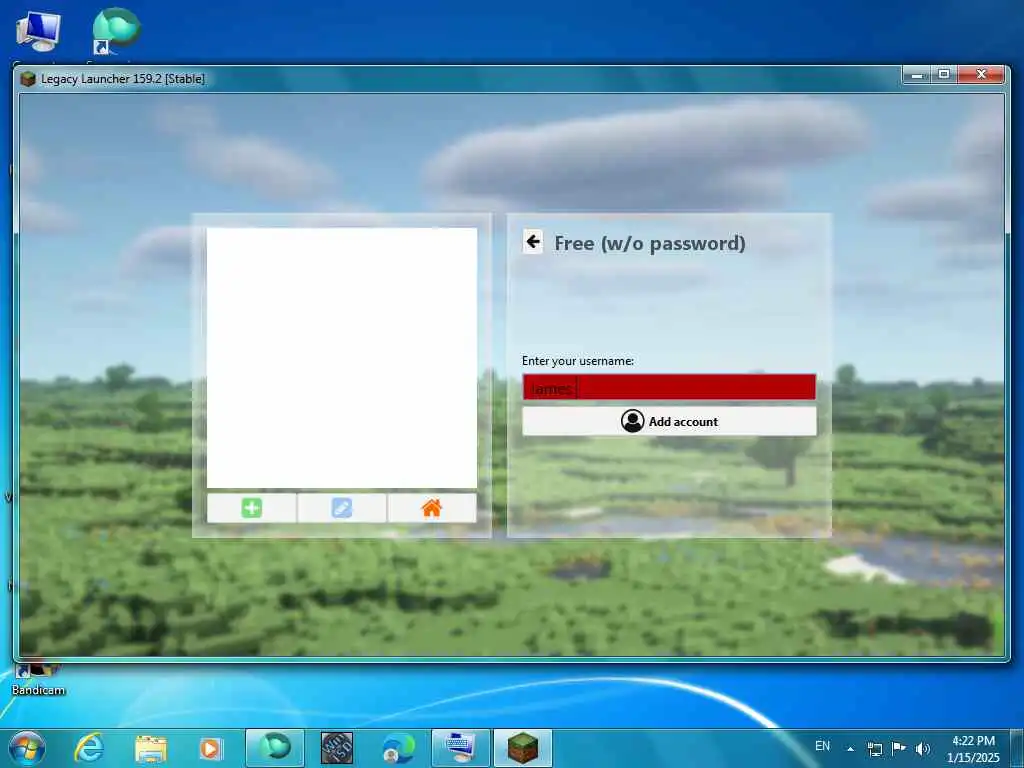This screenshot has height=768, width=1024.
Task: Open the network status tray icon
Action: [x=874, y=748]
